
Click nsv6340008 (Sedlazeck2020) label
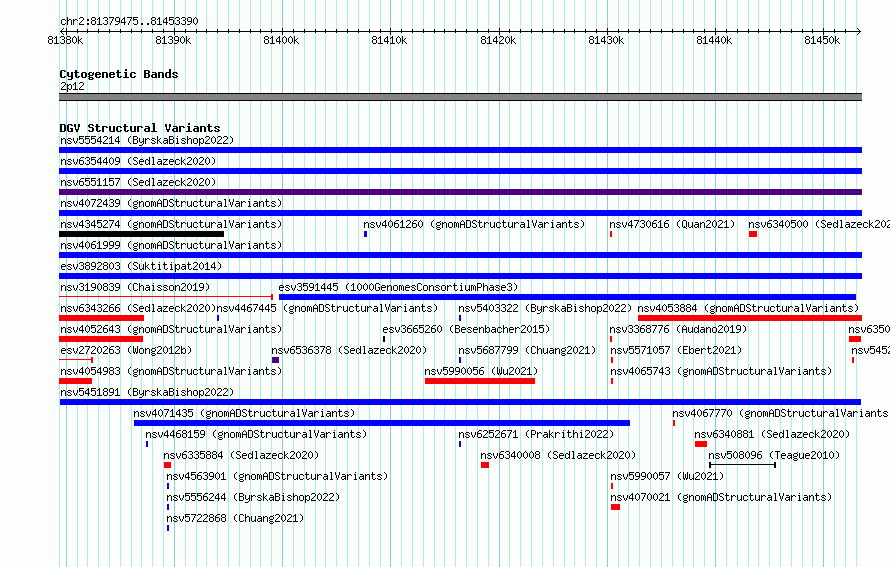coord(558,455)
